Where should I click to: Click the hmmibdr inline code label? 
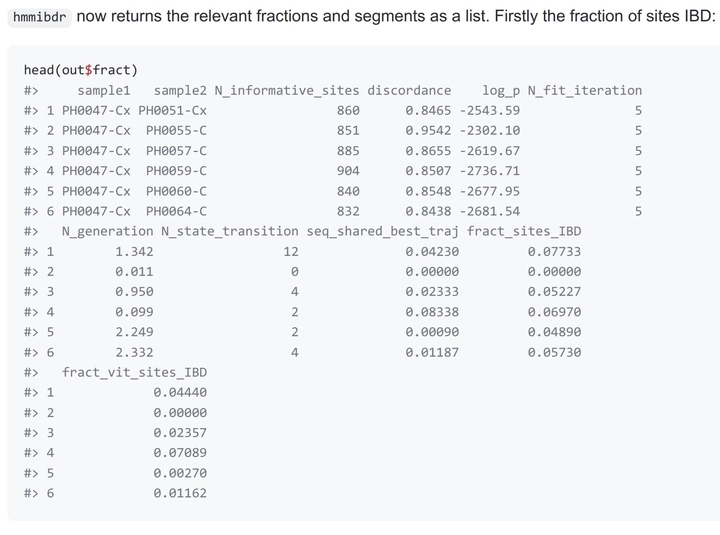[39, 17]
